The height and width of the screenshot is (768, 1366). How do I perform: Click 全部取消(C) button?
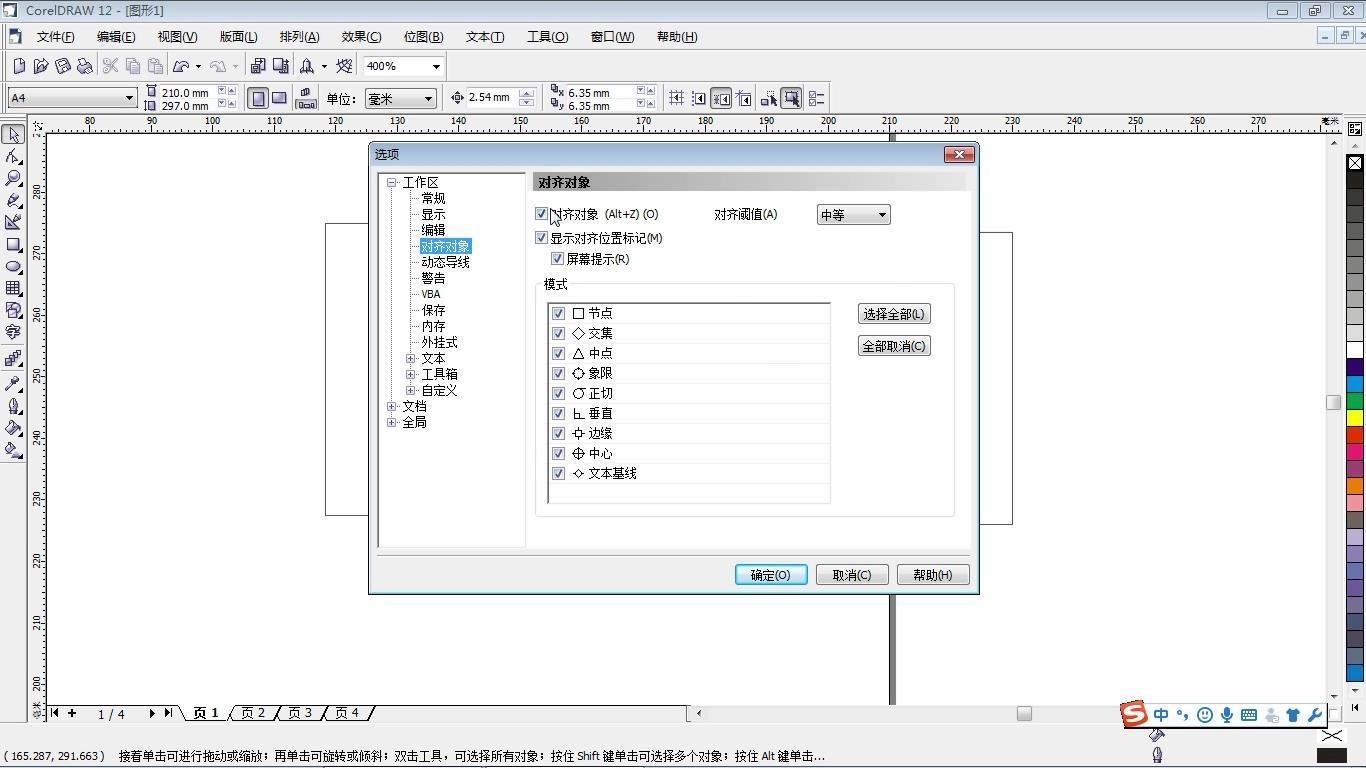click(x=894, y=346)
